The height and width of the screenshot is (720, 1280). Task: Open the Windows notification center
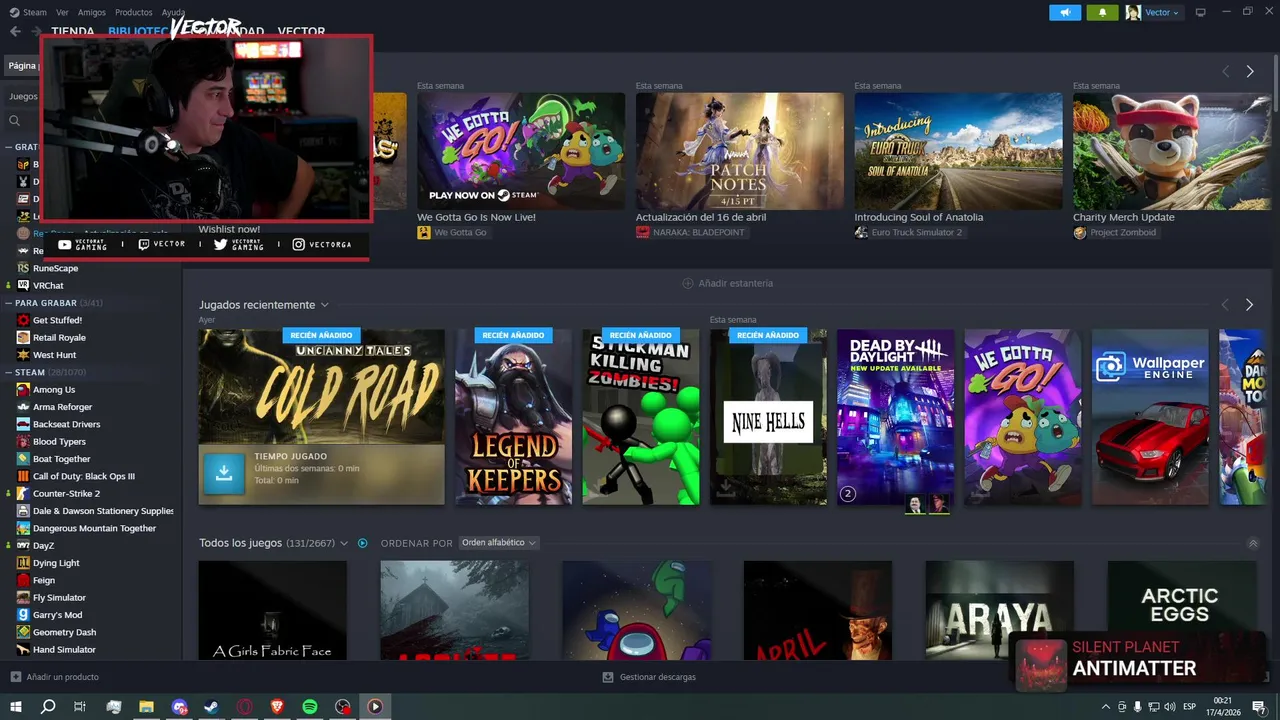click(x=1259, y=707)
